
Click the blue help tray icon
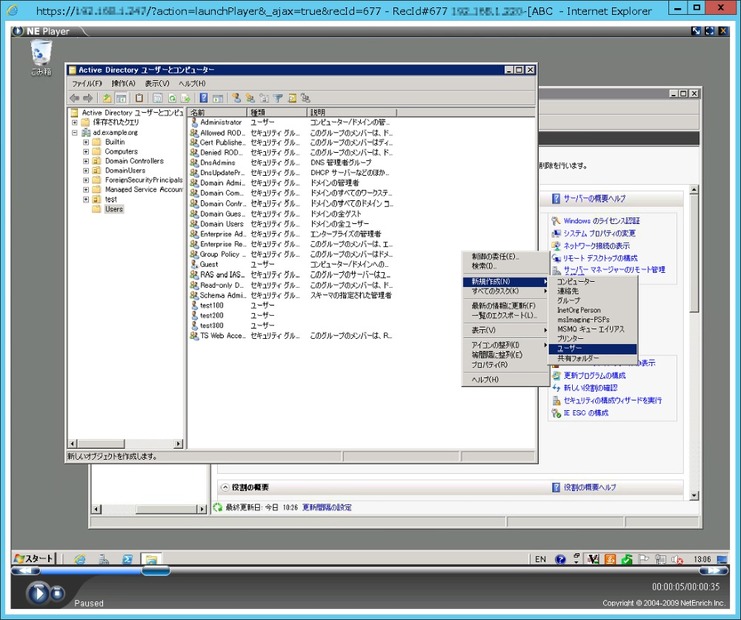pos(560,560)
